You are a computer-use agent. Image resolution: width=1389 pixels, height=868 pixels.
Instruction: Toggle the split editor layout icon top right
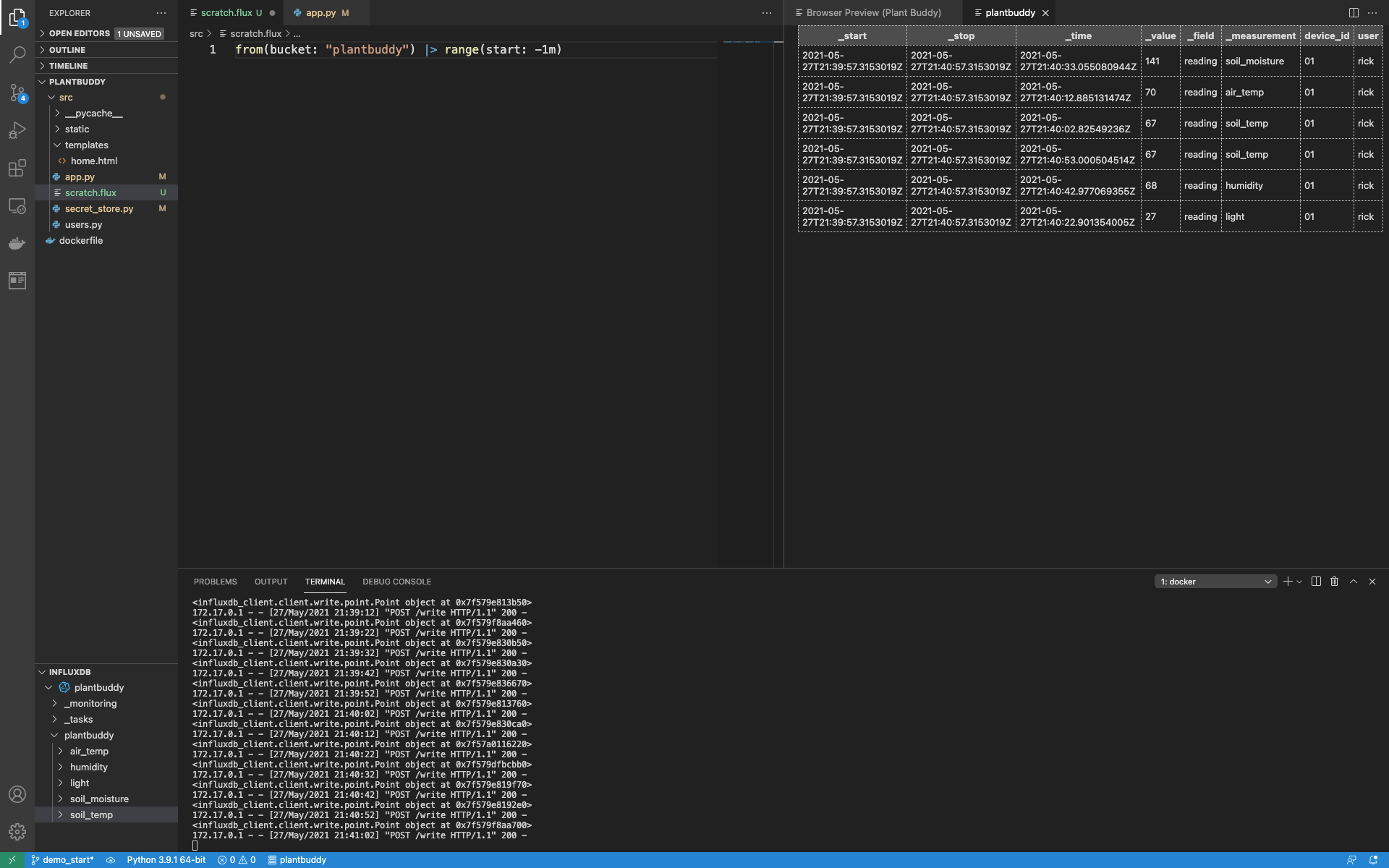click(x=1353, y=12)
